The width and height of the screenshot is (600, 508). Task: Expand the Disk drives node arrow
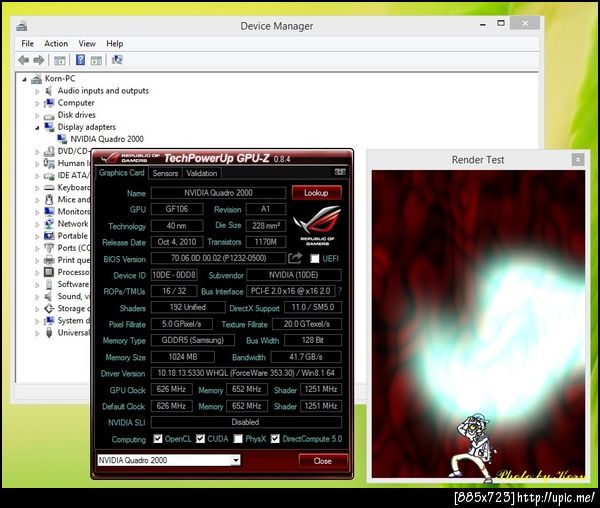(37, 116)
